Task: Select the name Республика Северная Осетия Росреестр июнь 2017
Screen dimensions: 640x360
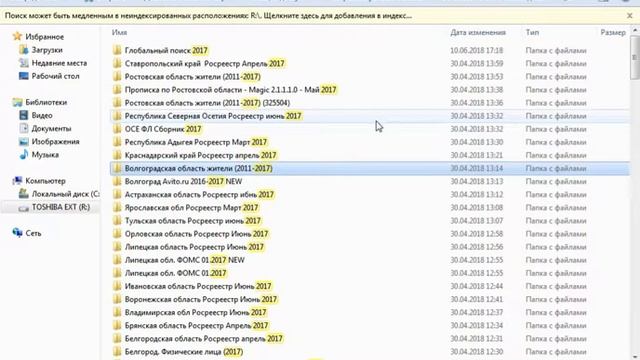Action: click(213, 116)
